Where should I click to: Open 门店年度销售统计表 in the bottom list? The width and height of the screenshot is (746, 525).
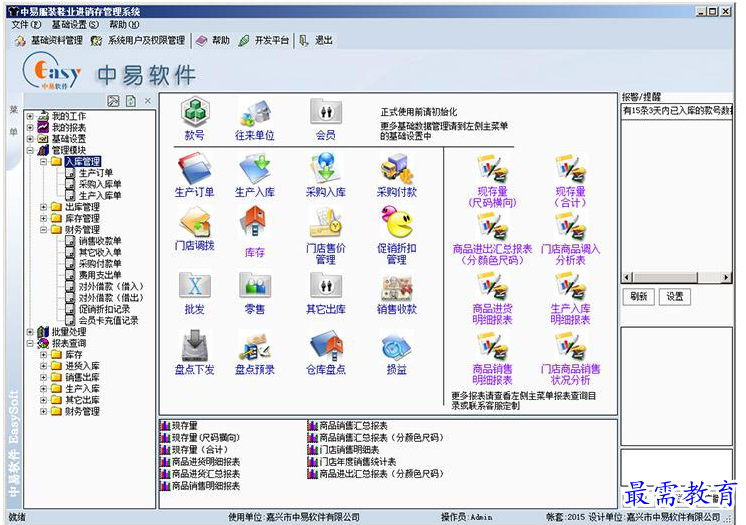click(x=357, y=462)
